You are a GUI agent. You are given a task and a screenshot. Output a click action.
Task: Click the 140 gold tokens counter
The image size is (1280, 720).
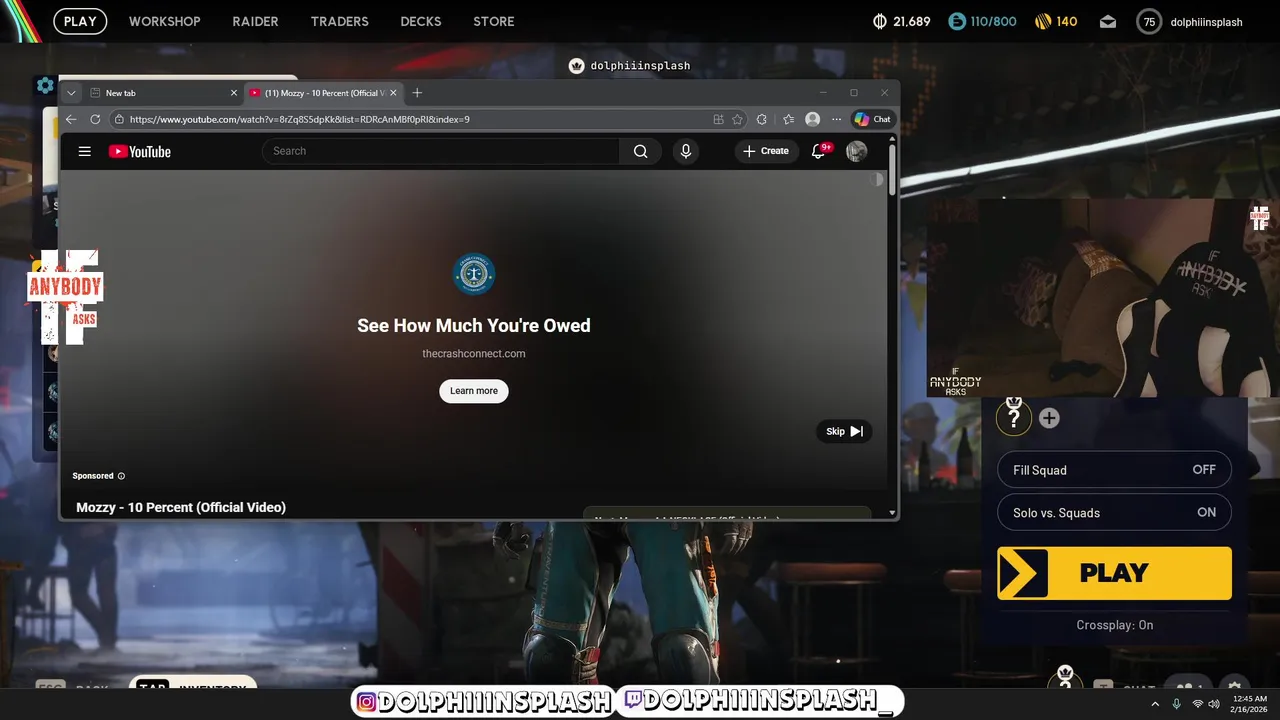(x=1055, y=21)
